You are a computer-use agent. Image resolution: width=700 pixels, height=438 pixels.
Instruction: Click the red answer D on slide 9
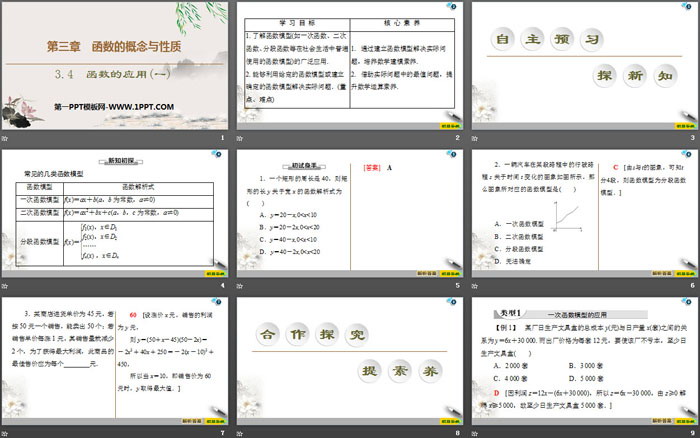point(496,393)
